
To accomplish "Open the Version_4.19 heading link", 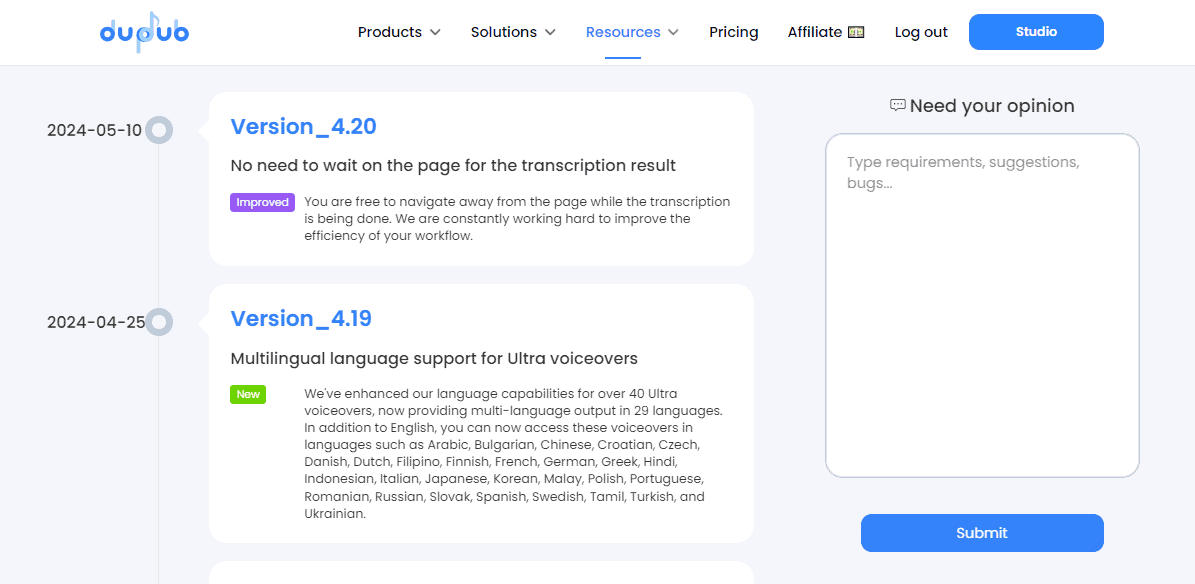I will [301, 318].
